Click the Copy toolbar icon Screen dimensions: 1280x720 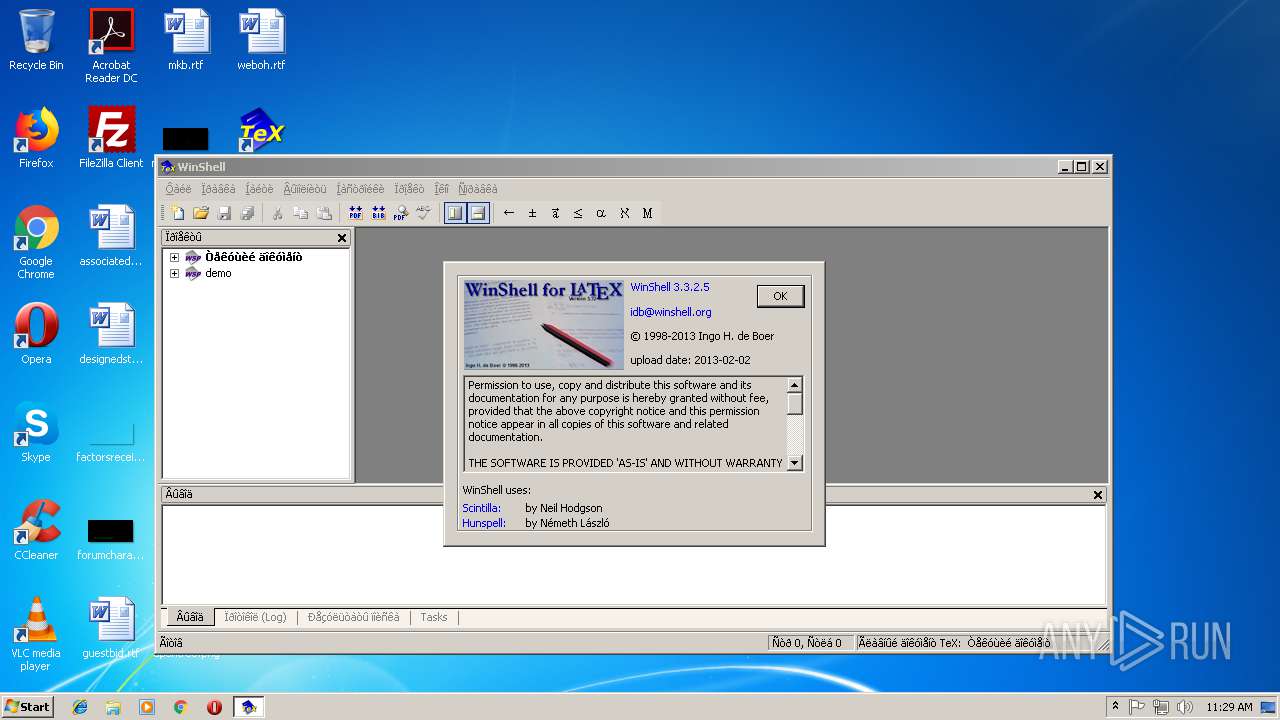coord(301,213)
